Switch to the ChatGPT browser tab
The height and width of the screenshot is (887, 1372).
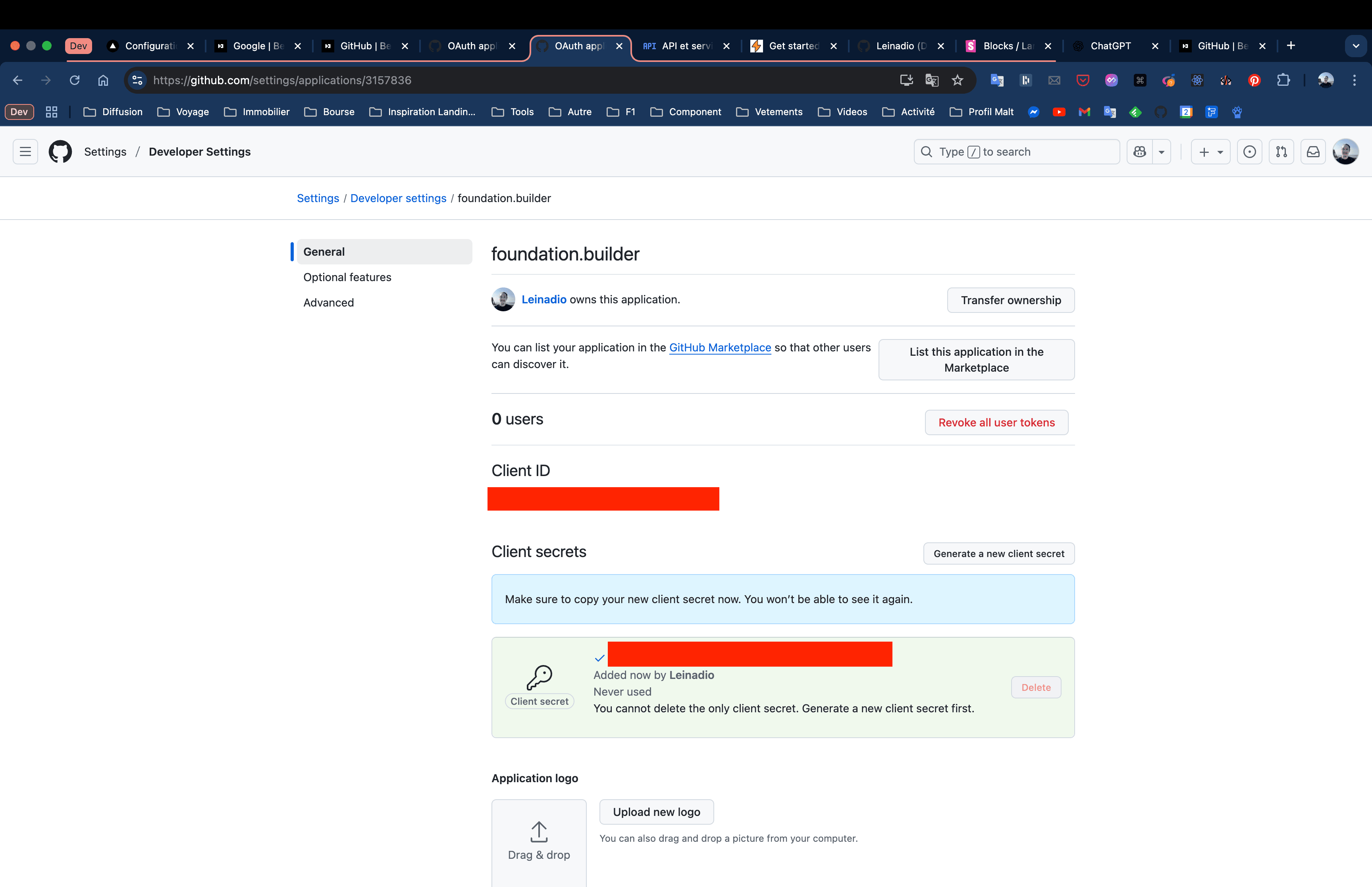(x=1110, y=46)
